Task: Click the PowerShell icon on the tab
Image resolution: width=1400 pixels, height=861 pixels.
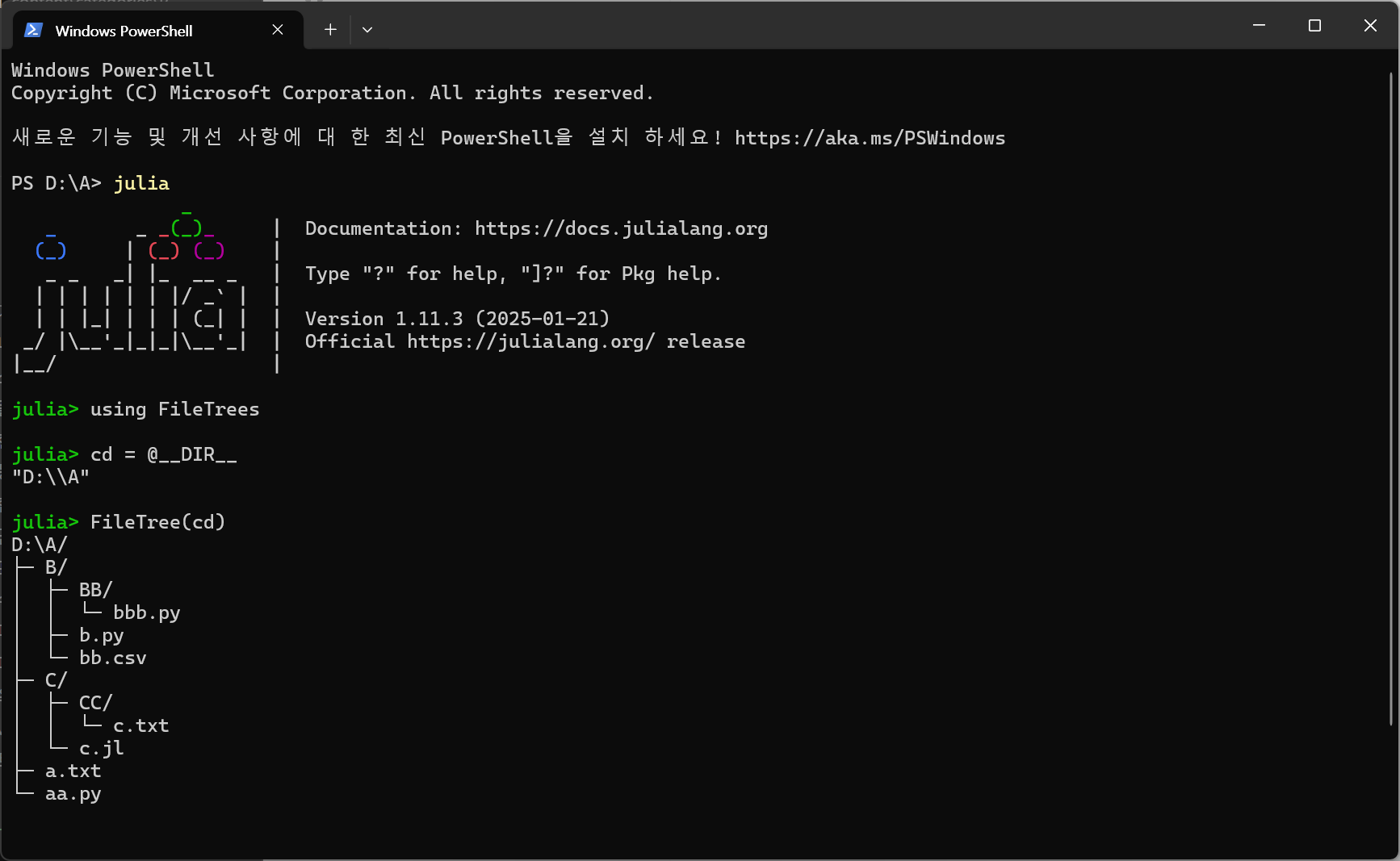Action: pos(33,30)
